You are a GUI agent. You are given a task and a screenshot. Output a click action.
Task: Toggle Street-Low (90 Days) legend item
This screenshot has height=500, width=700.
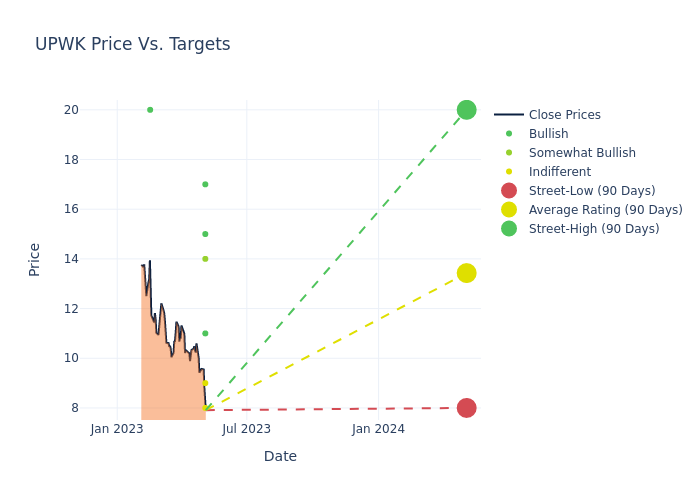click(592, 191)
